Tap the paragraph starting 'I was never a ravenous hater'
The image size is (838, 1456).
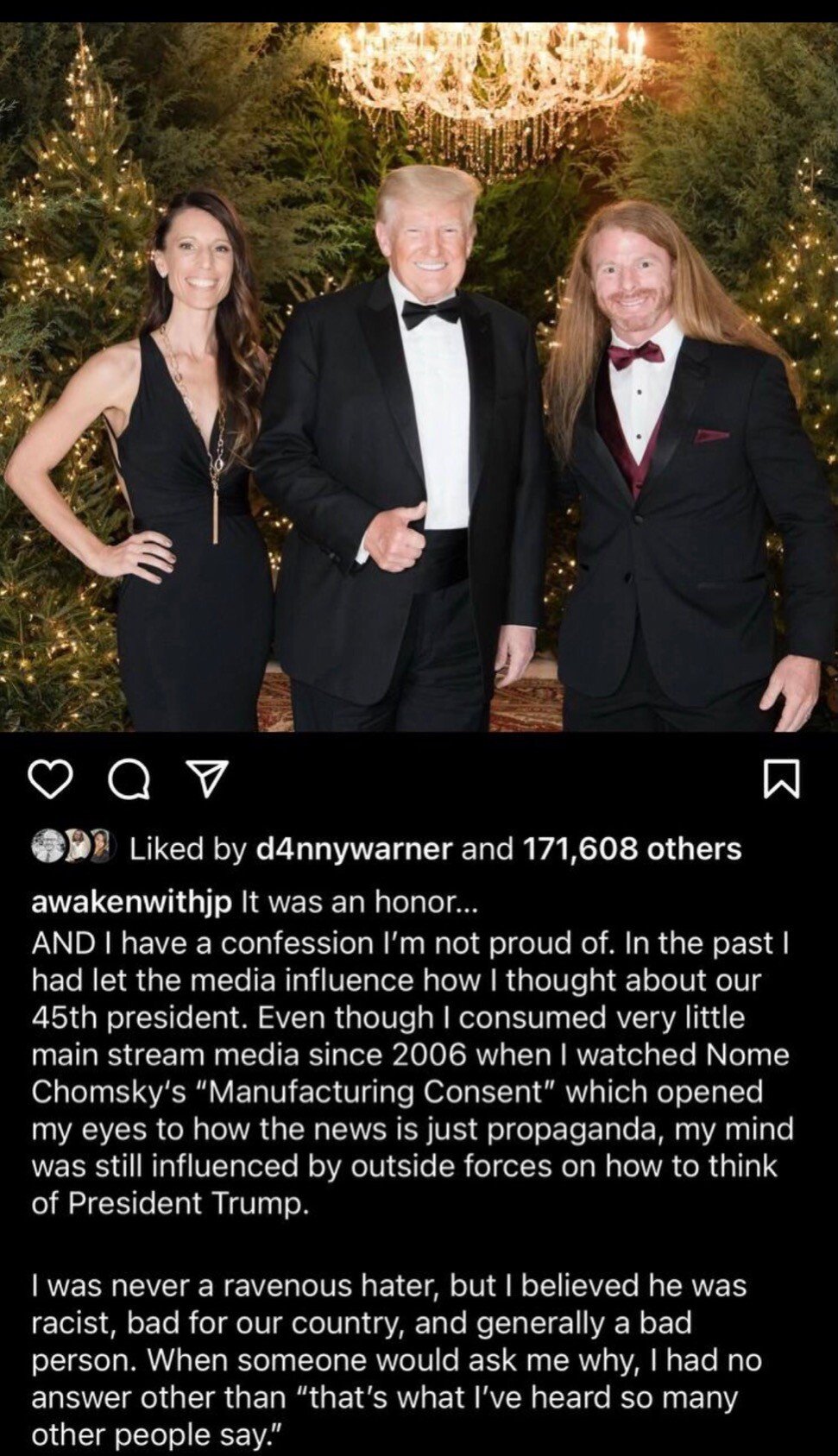coord(397,1360)
